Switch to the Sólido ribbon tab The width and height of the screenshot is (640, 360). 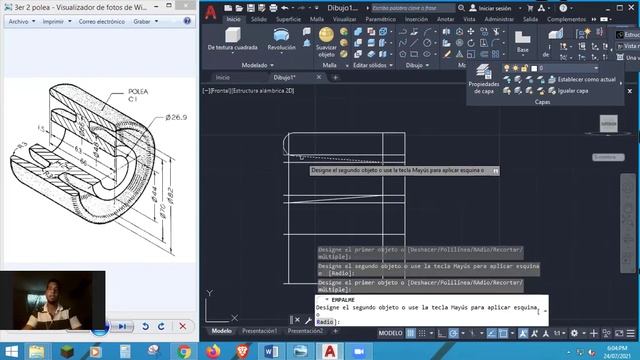[259, 19]
